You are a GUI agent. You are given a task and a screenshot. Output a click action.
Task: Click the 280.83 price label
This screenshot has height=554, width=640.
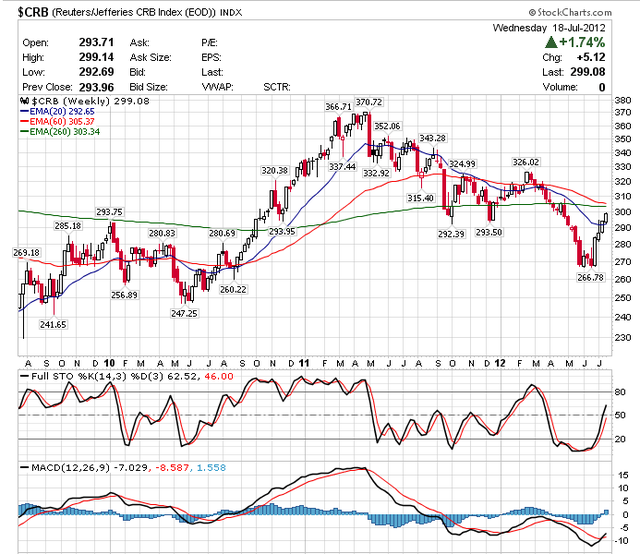pos(162,233)
